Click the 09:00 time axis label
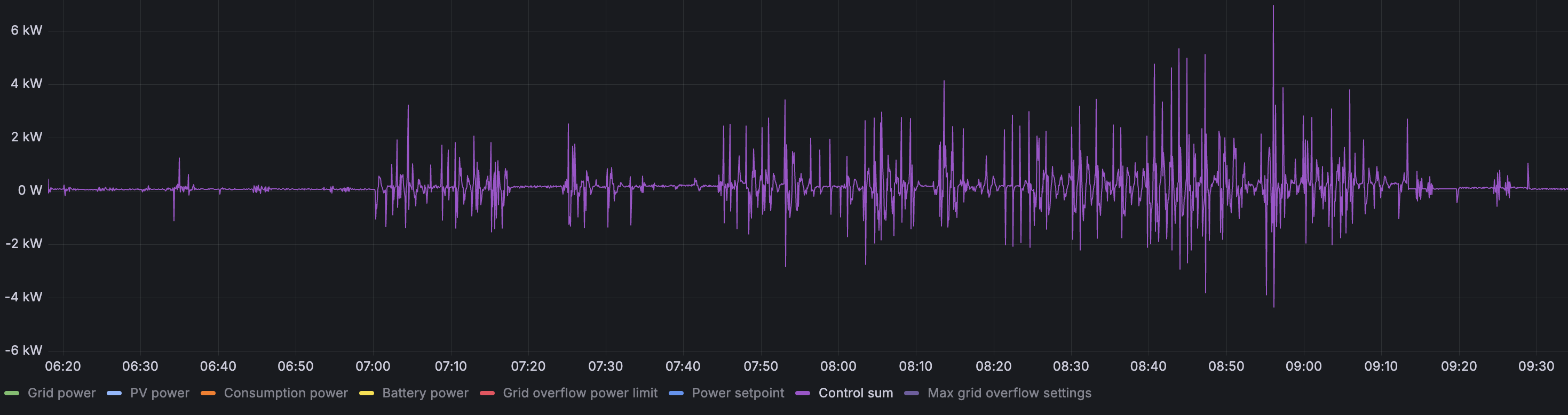Screen dimensions: 1568x415 point(1303,366)
